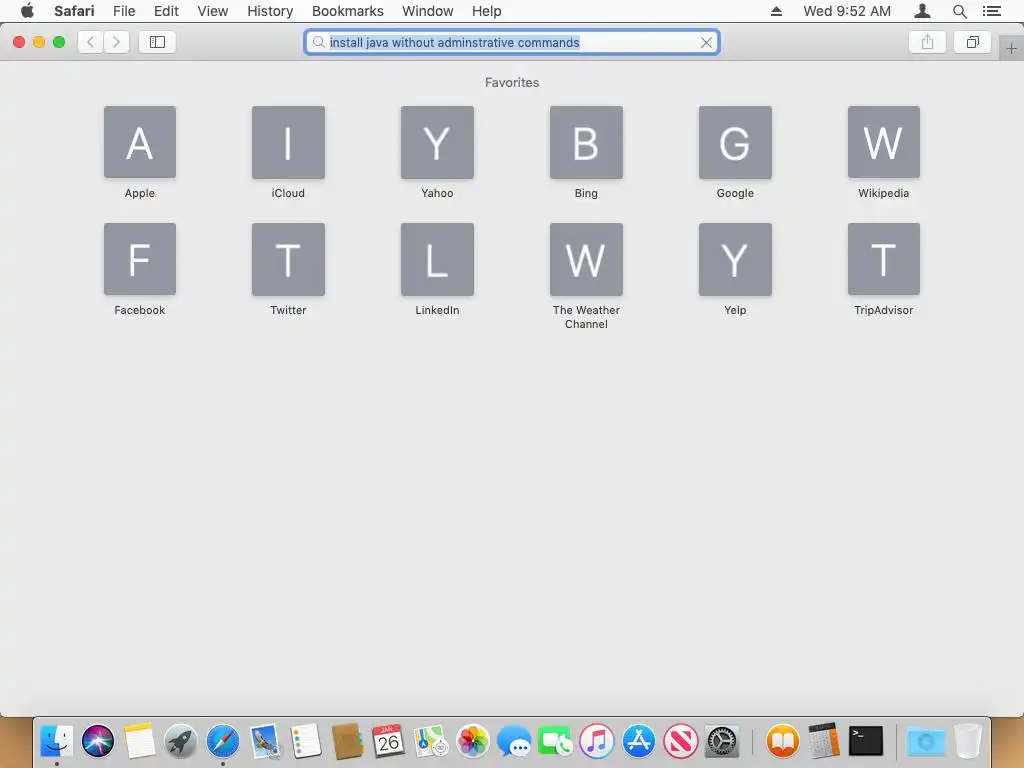The height and width of the screenshot is (768, 1024).
Task: Open The Weather Channel favorite tile
Action: click(x=586, y=259)
